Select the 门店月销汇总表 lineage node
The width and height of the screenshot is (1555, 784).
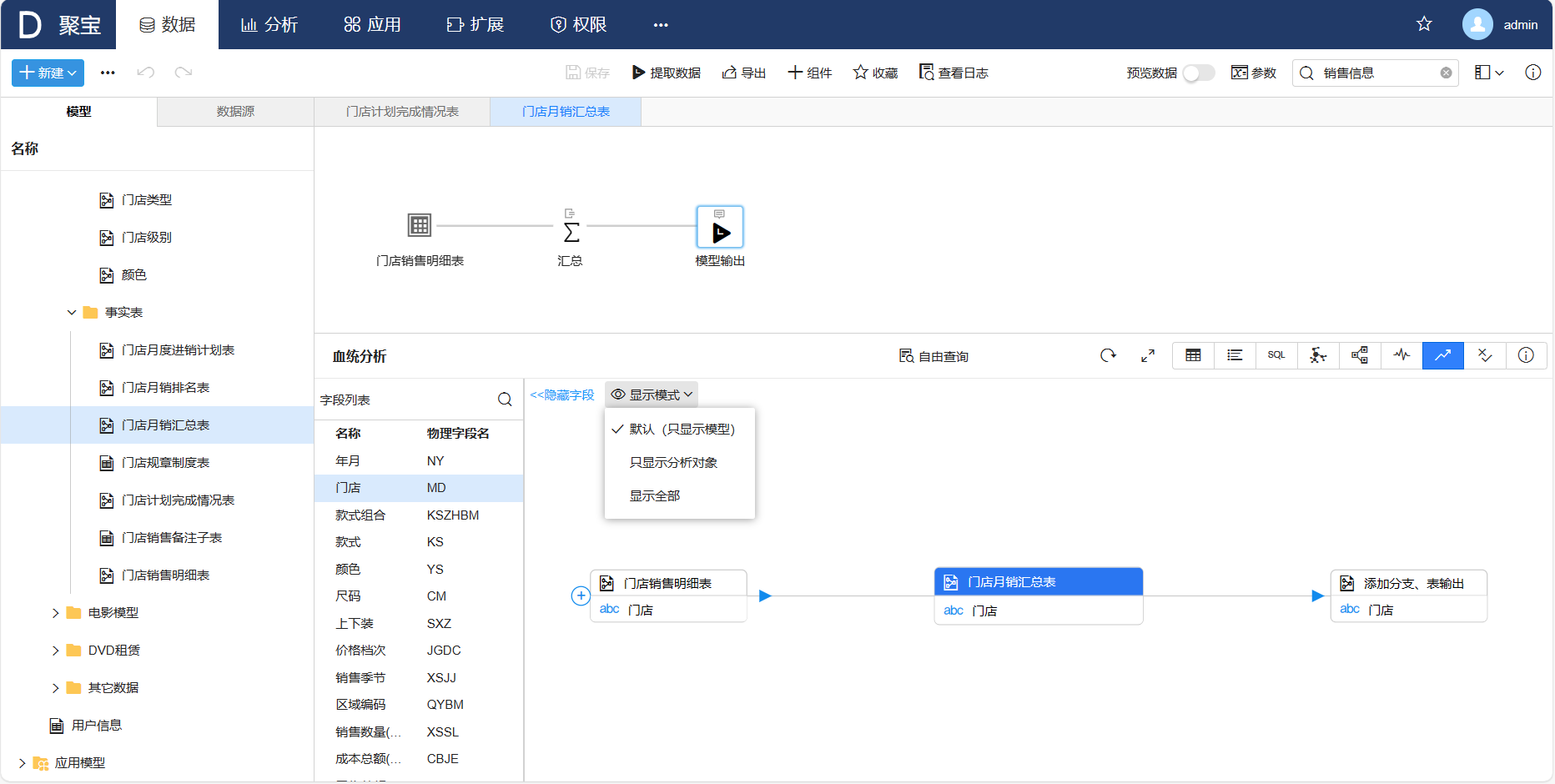(1039, 596)
